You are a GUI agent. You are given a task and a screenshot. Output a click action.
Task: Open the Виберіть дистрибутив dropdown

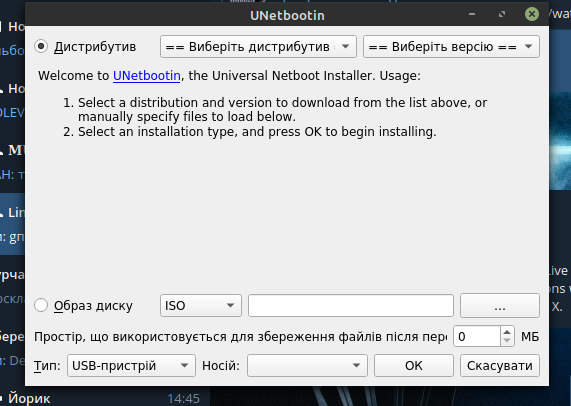[258, 47]
